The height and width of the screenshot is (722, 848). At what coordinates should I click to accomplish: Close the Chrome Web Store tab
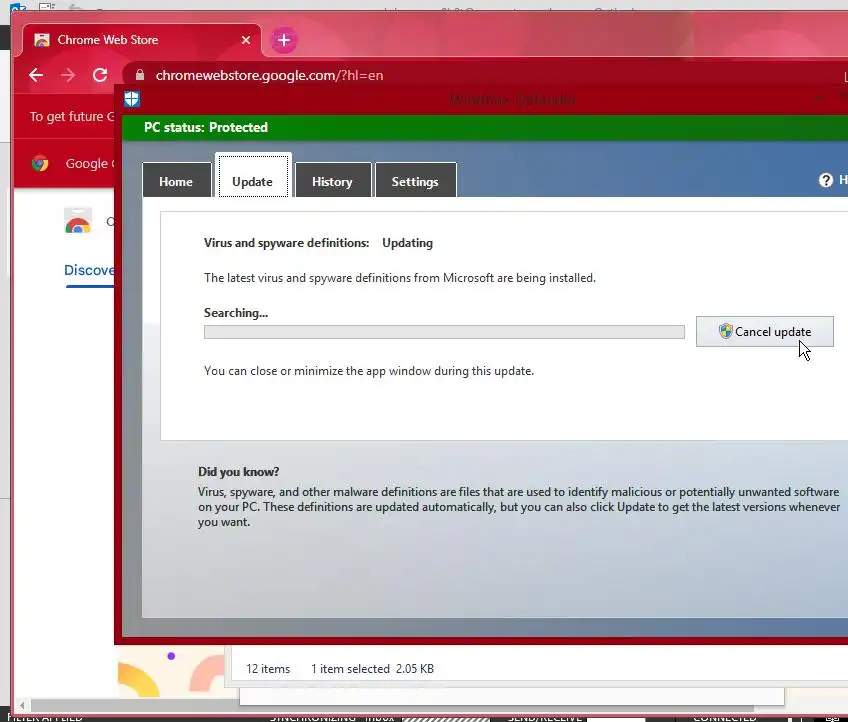(246, 40)
